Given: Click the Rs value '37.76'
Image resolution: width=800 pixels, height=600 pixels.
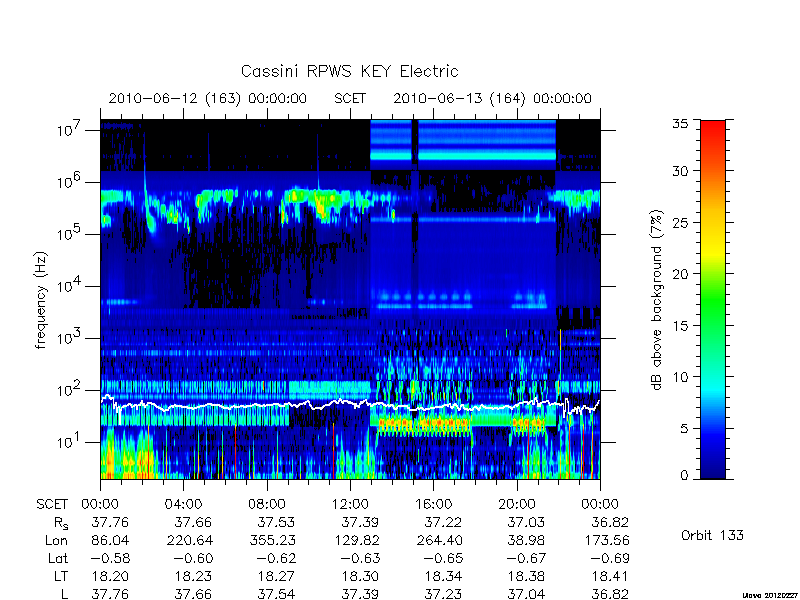Looking at the screenshot, I should (x=110, y=522).
